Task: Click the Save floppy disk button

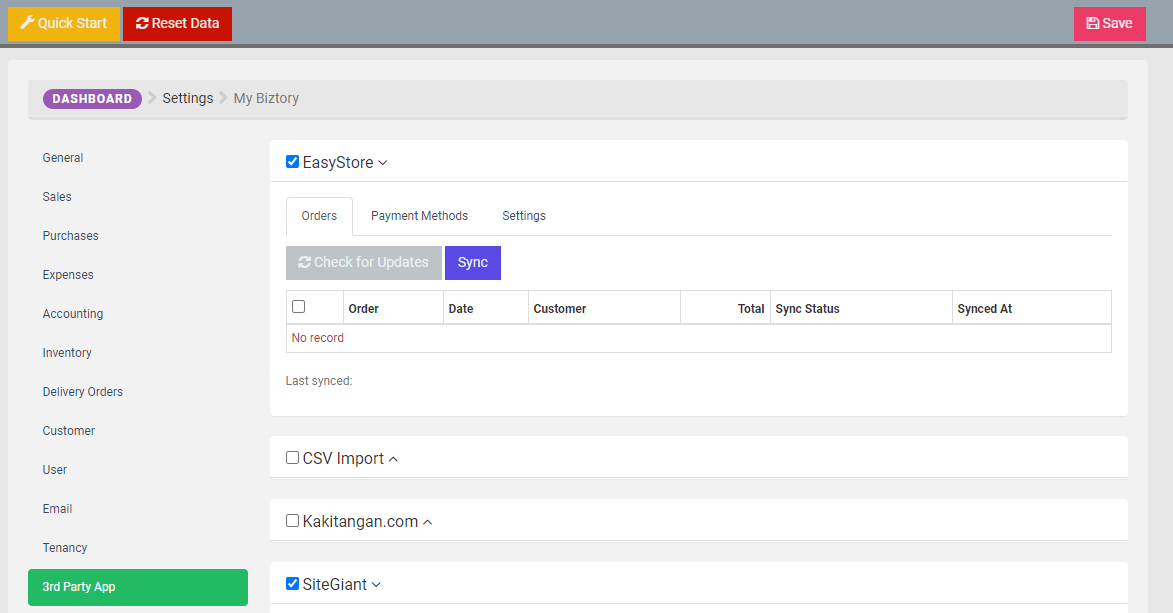Action: click(x=1109, y=24)
